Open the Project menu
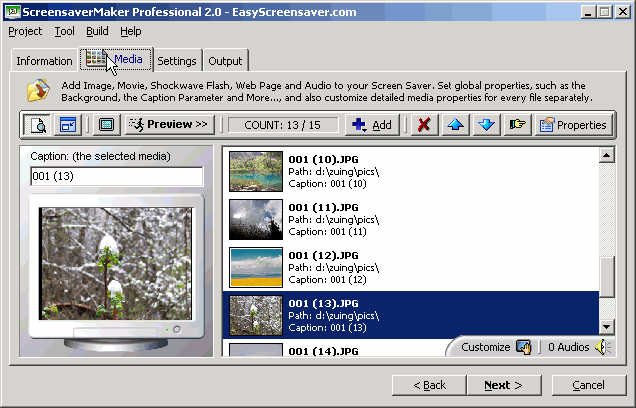Image resolution: width=636 pixels, height=408 pixels. (25, 31)
